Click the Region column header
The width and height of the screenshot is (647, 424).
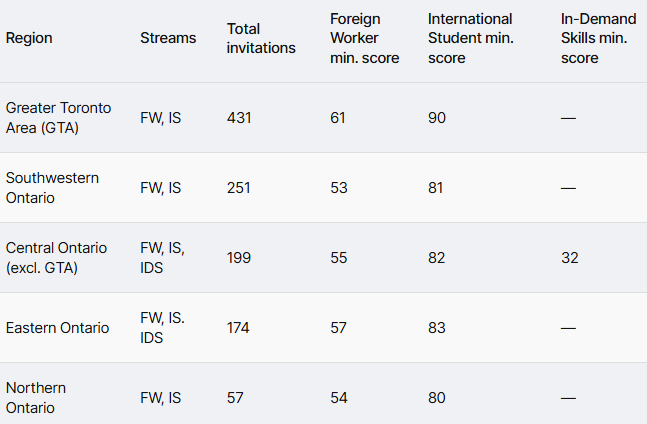click(29, 38)
